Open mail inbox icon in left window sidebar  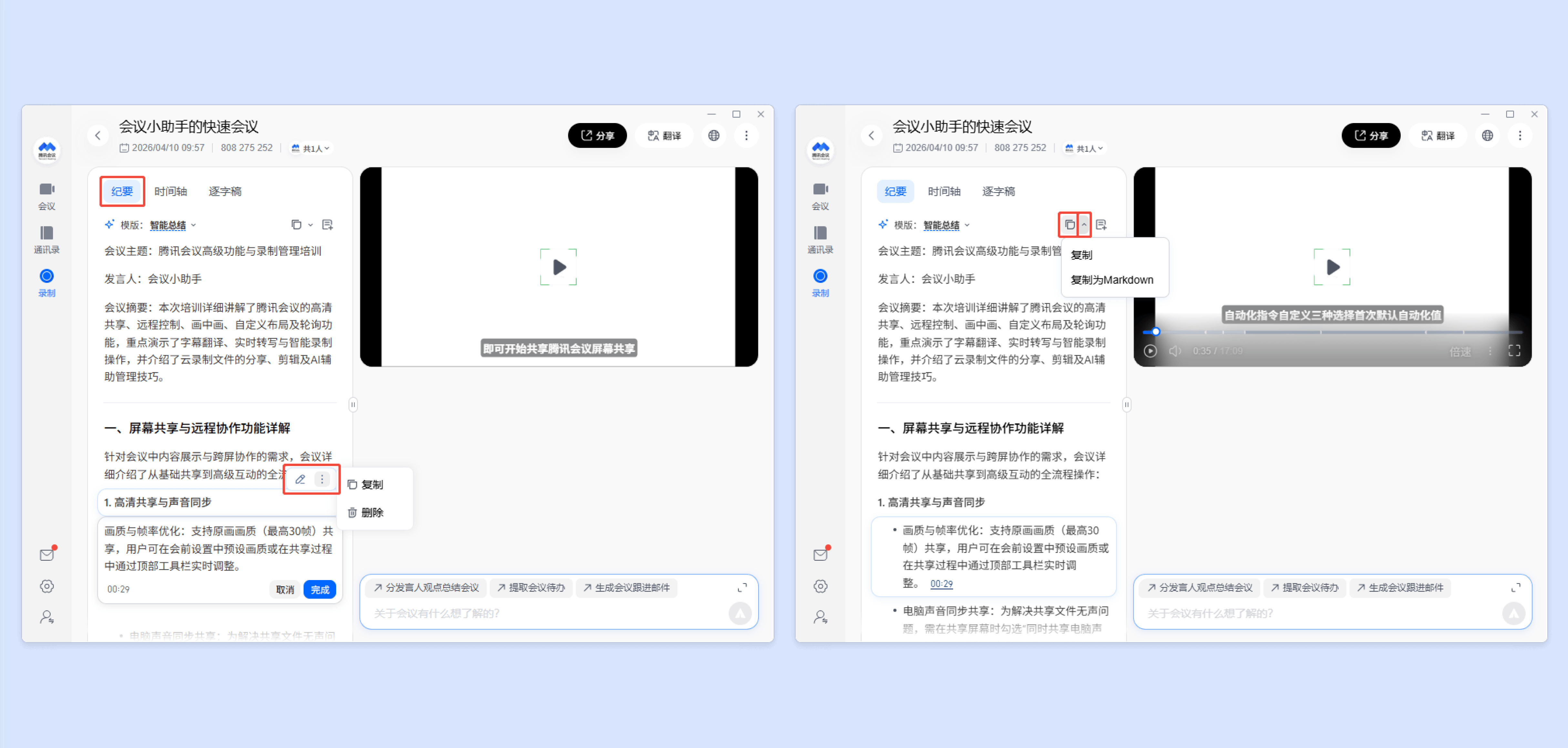pyautogui.click(x=46, y=555)
